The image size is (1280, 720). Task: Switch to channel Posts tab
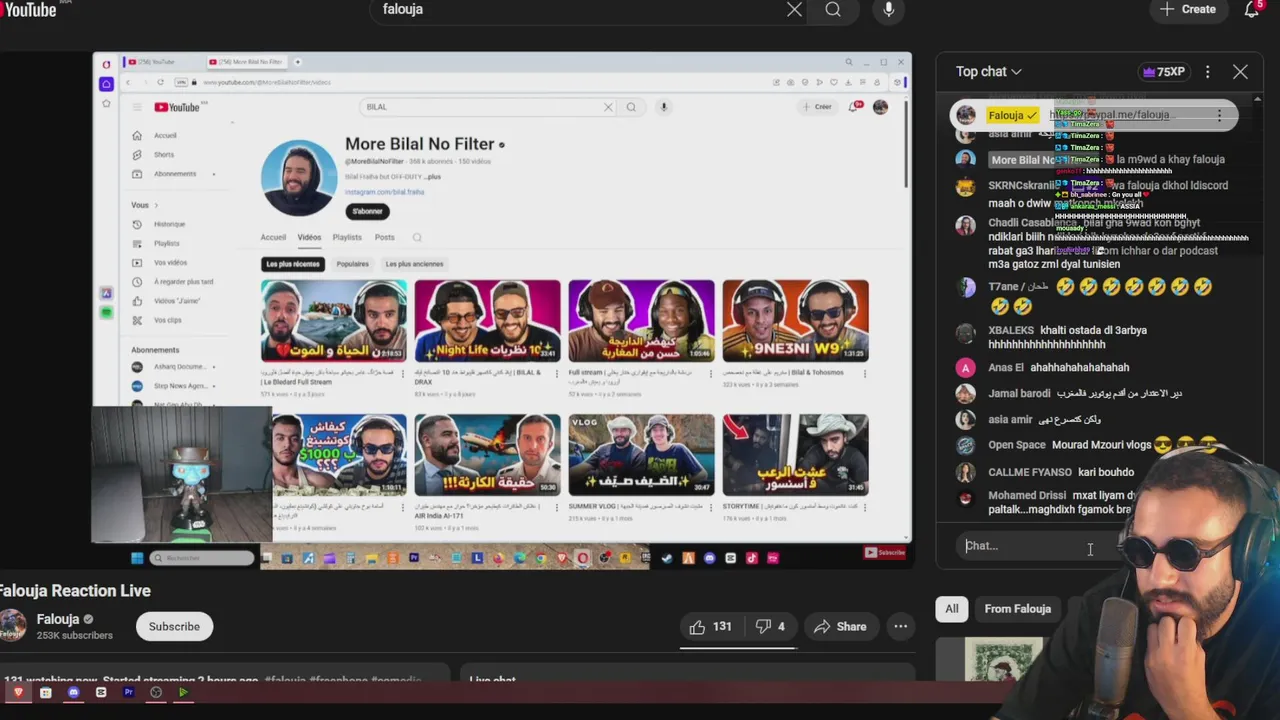coord(384,238)
